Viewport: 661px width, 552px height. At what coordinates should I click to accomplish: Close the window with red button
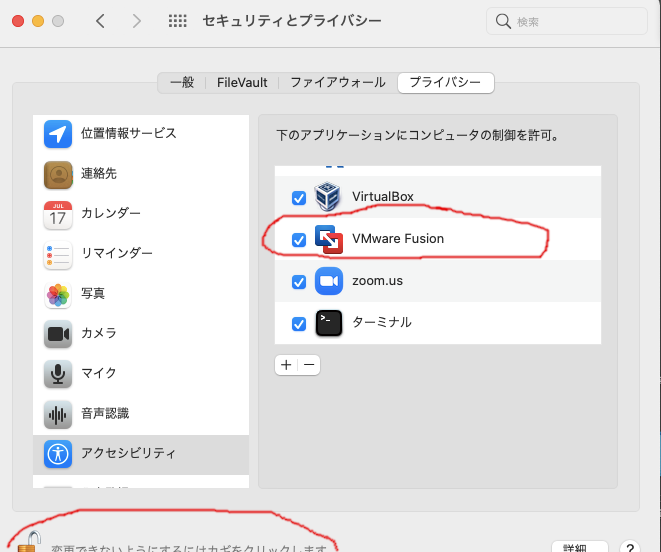[18, 21]
